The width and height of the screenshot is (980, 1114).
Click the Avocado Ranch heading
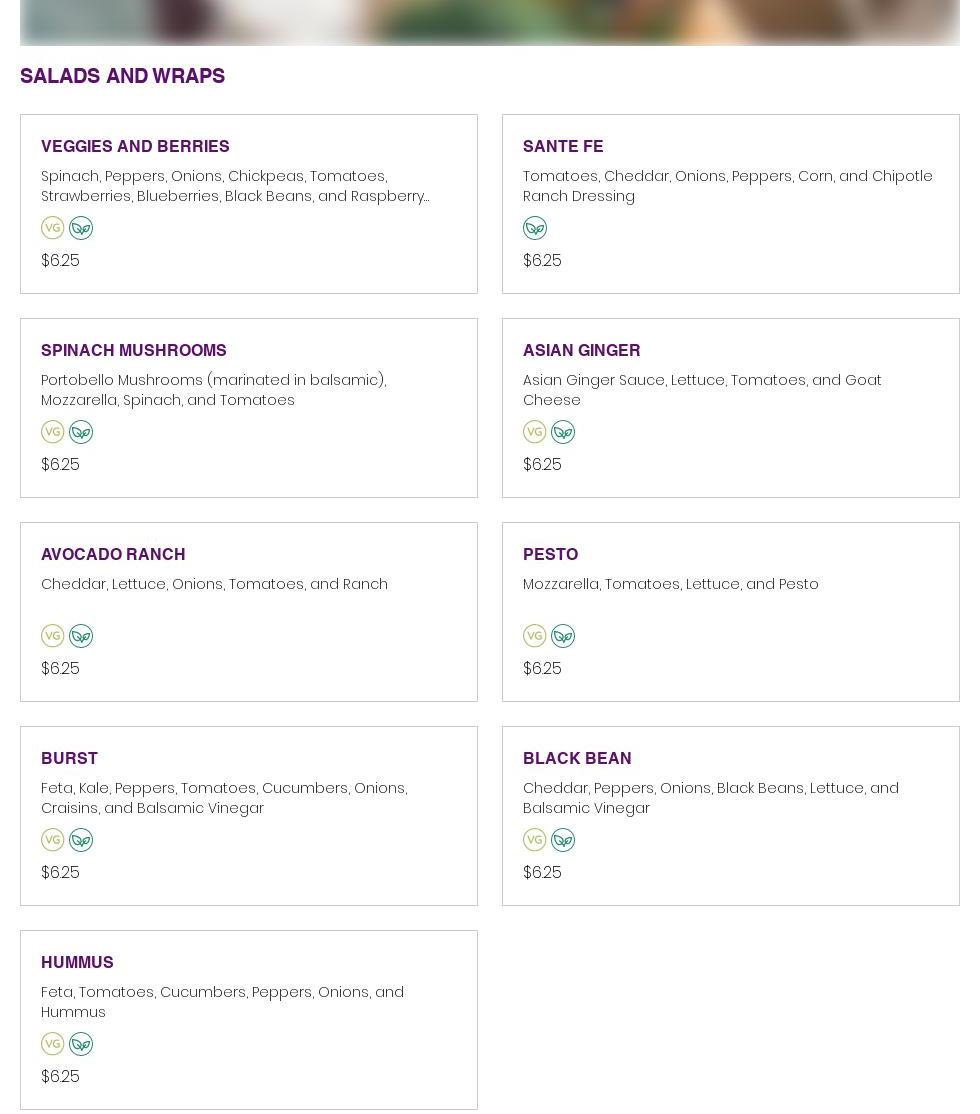[113, 554]
